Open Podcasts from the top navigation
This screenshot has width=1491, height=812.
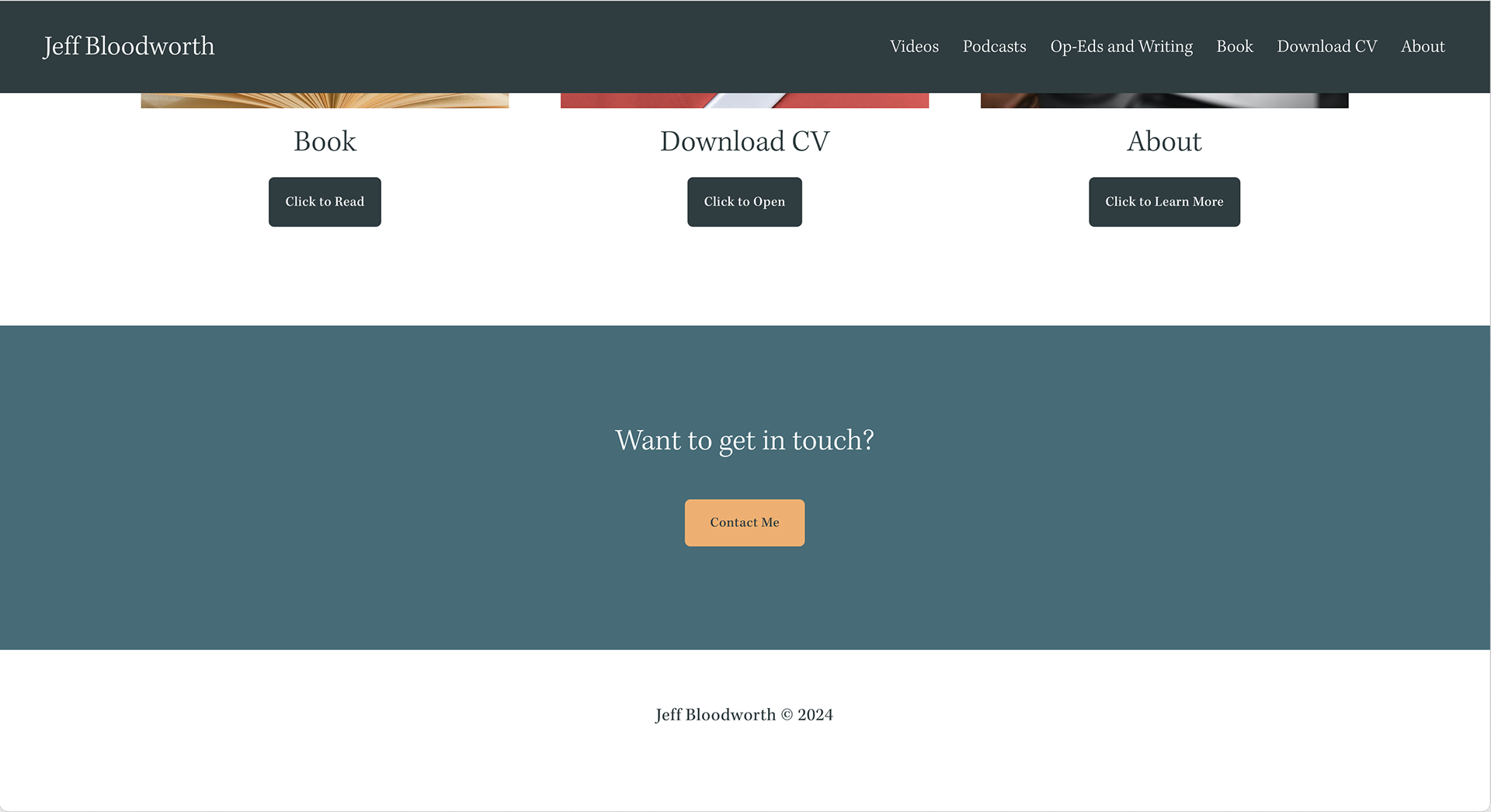click(x=994, y=47)
